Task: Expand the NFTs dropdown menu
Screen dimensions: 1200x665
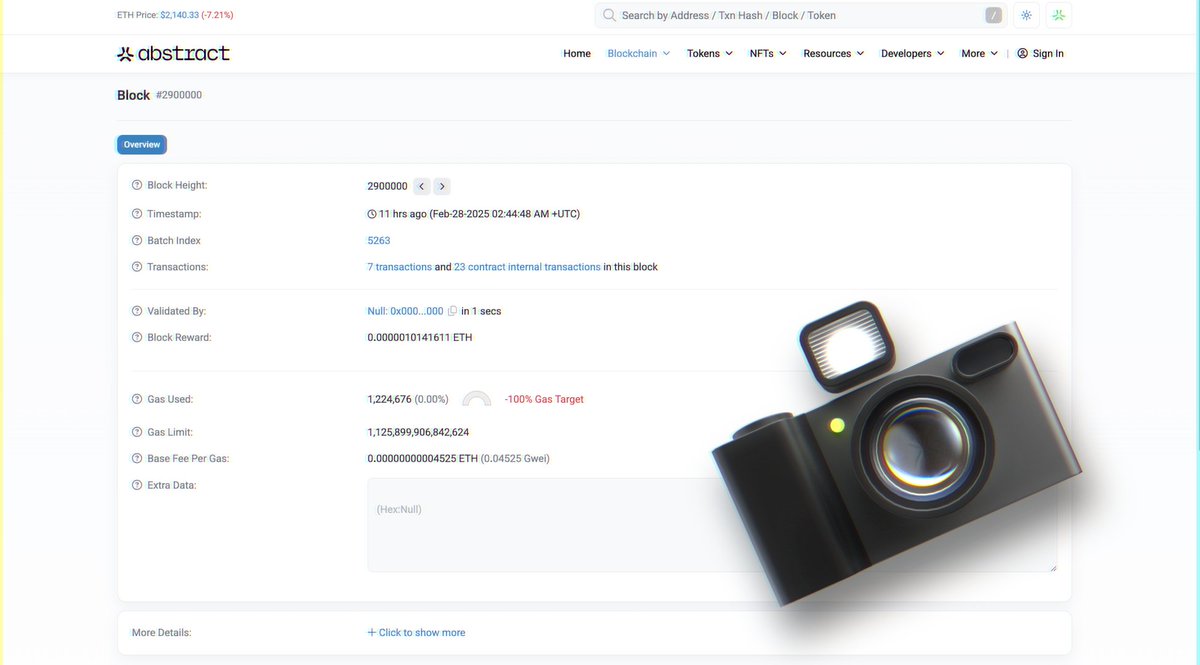Action: [x=768, y=53]
